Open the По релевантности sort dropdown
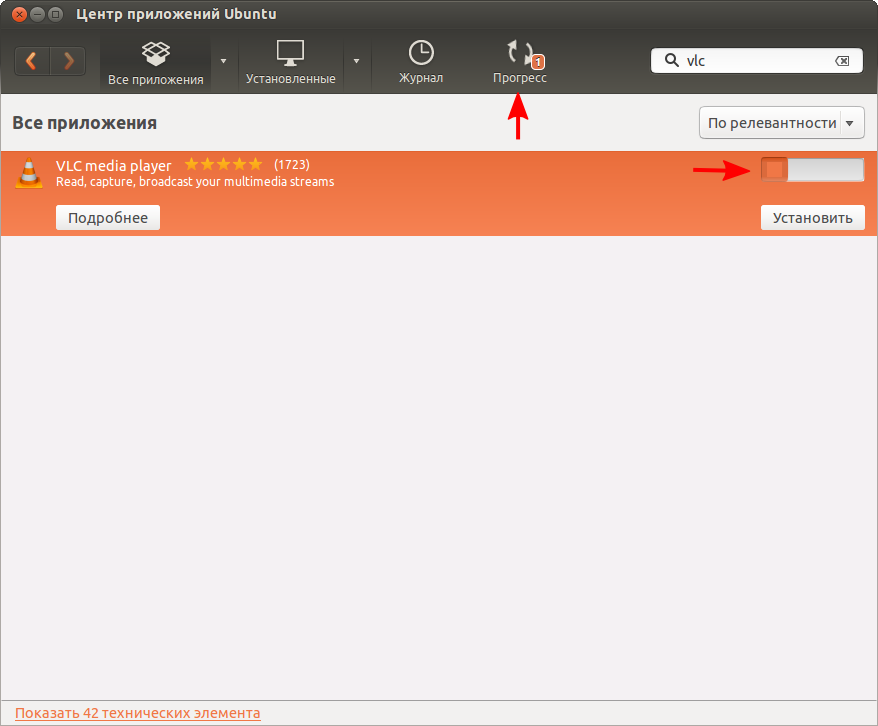Viewport: 878px width, 726px height. point(782,123)
